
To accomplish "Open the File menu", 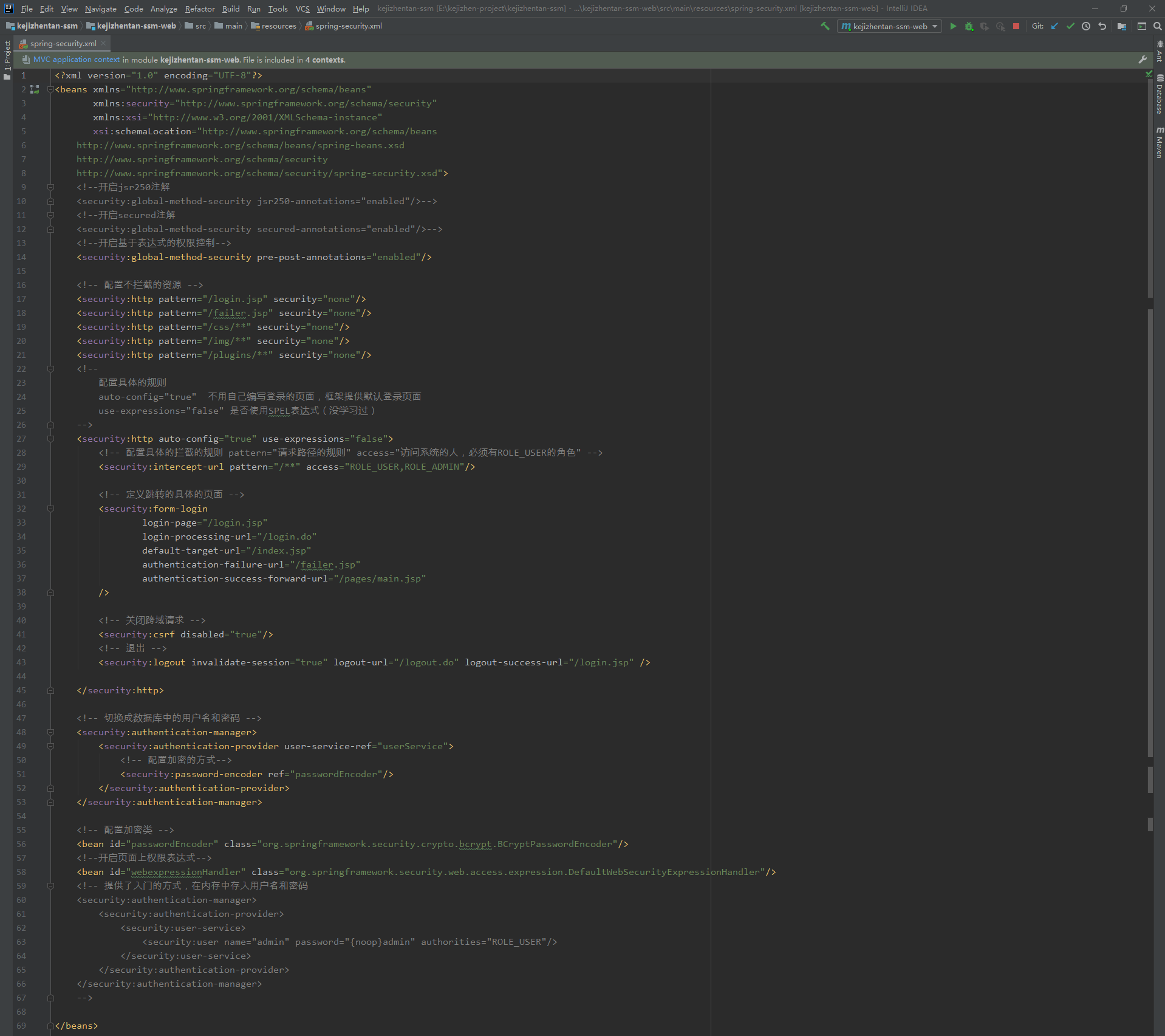I will pyautogui.click(x=27, y=9).
